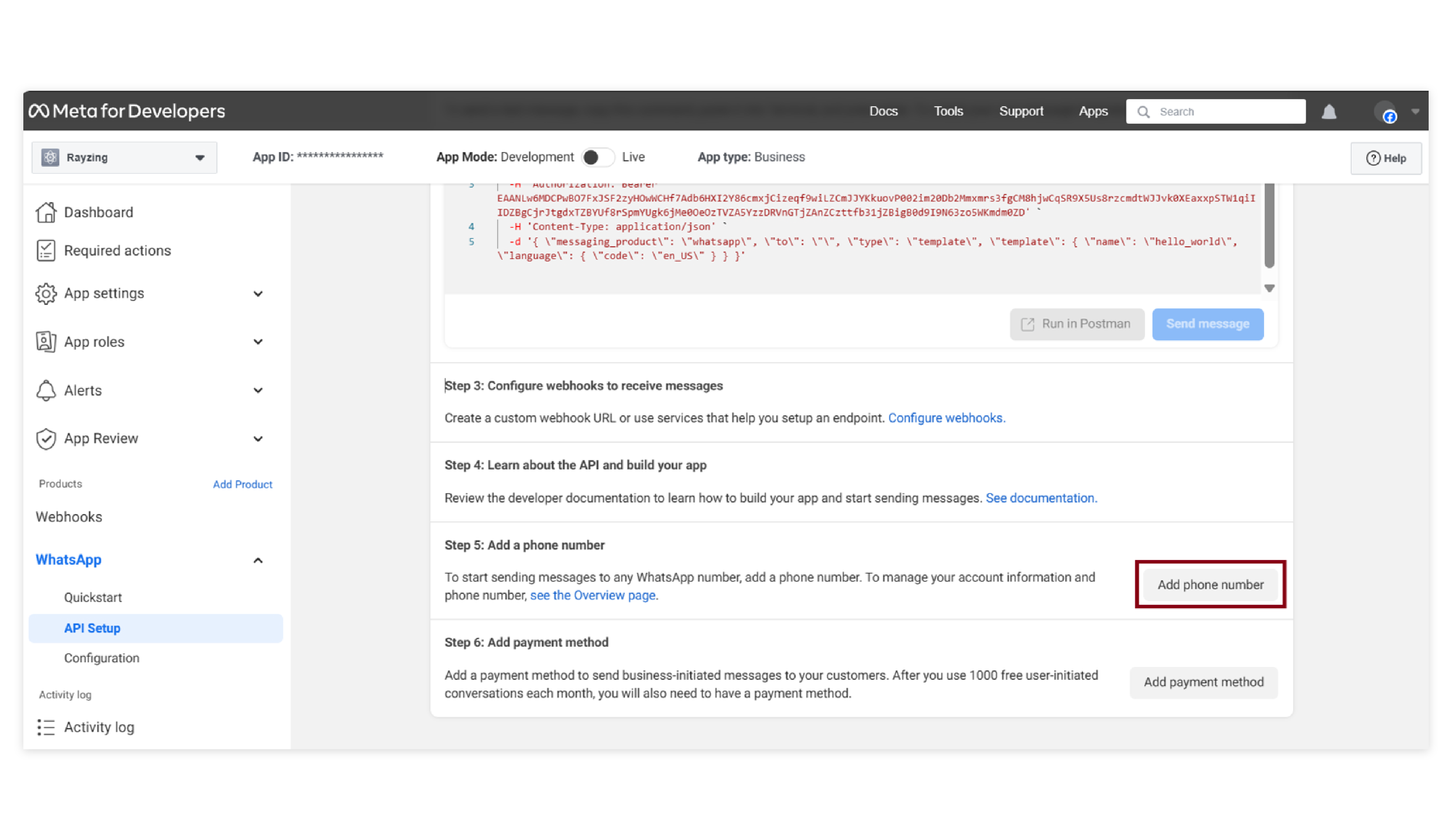Click the Help question mark button
Viewport: 1452px width, 840px height.
1386,158
